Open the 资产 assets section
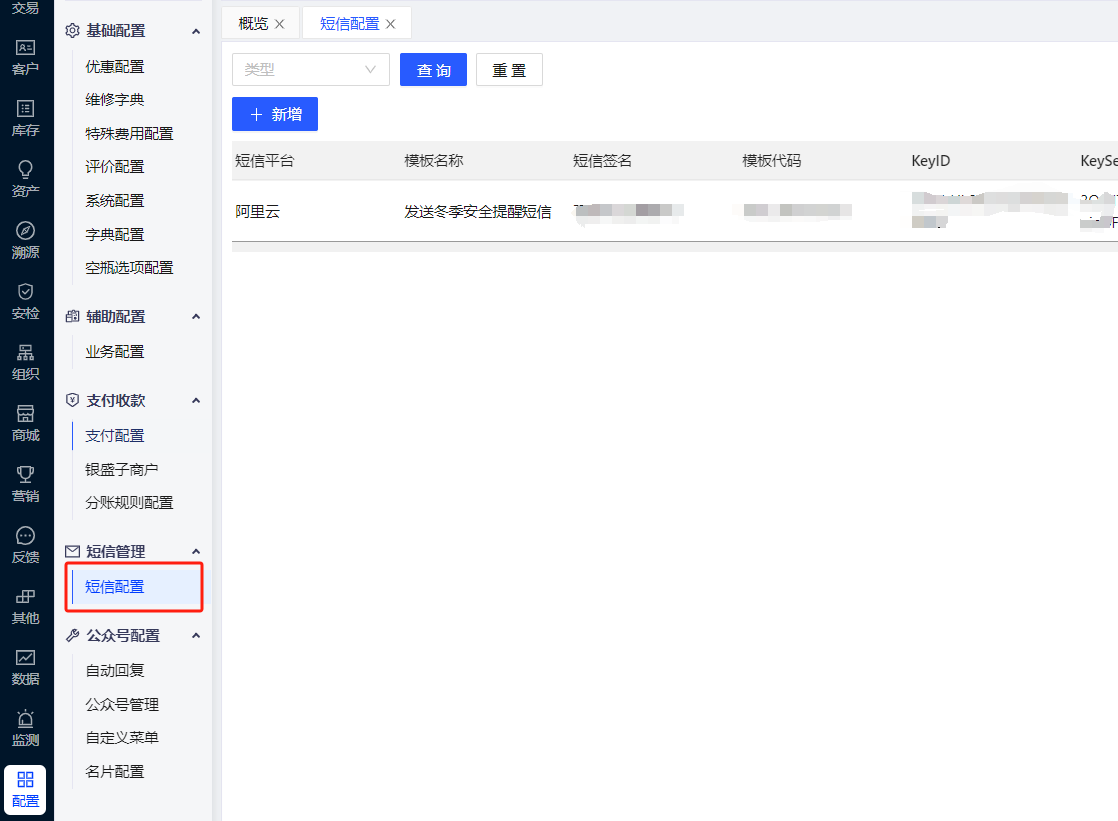Image resolution: width=1118 pixels, height=821 pixels. point(26,180)
